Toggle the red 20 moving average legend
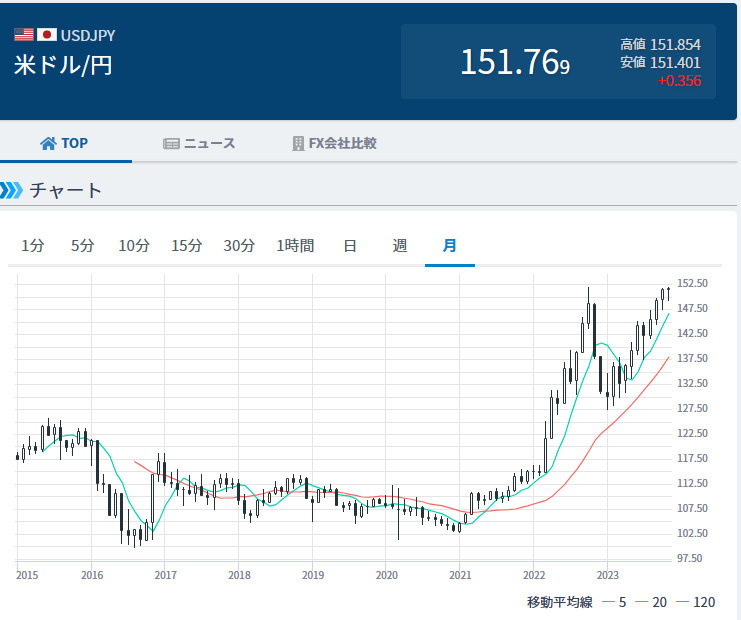Image resolution: width=741 pixels, height=620 pixels. click(651, 602)
